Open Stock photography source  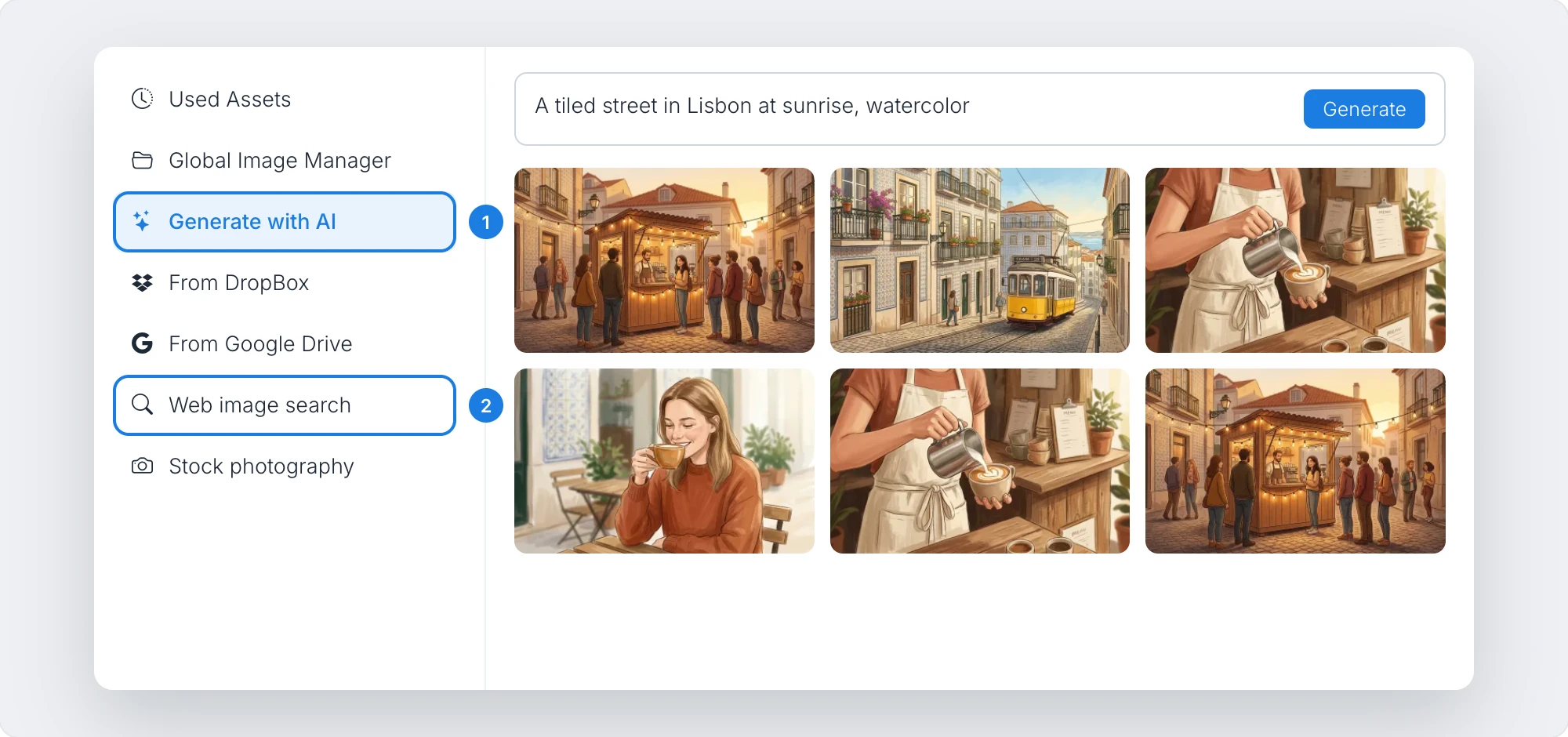coord(285,467)
